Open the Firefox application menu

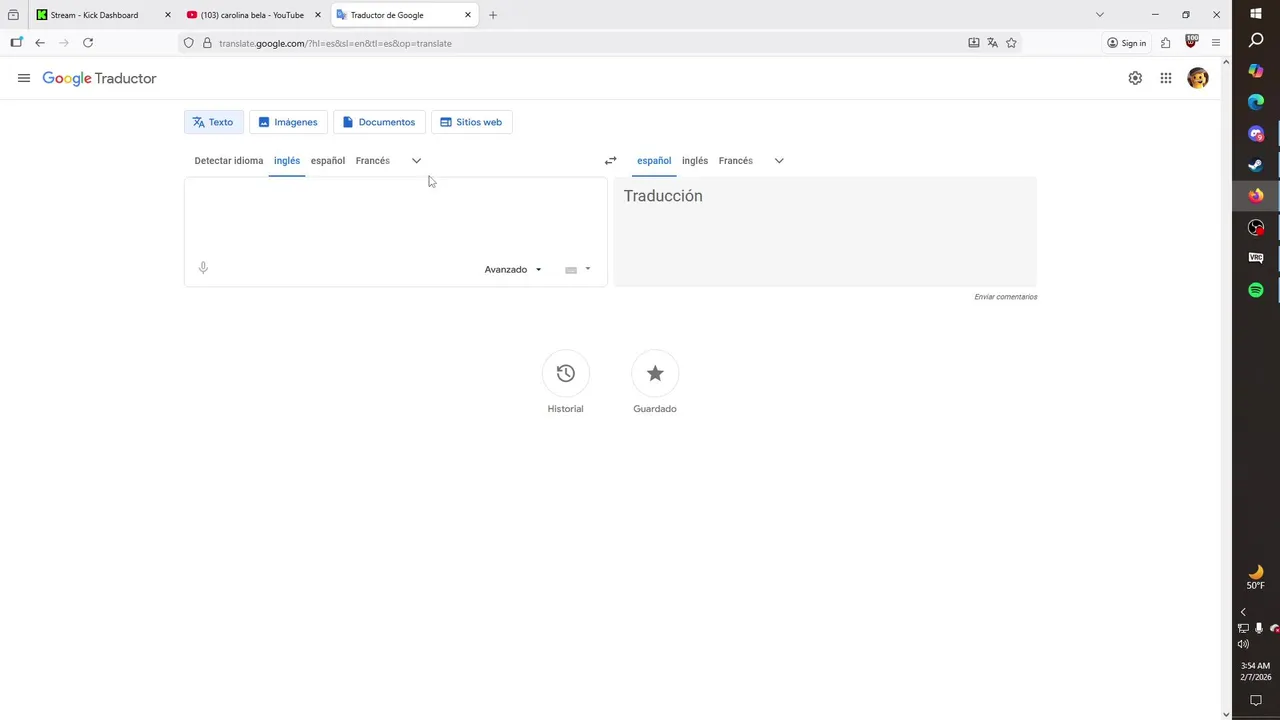tap(1216, 43)
